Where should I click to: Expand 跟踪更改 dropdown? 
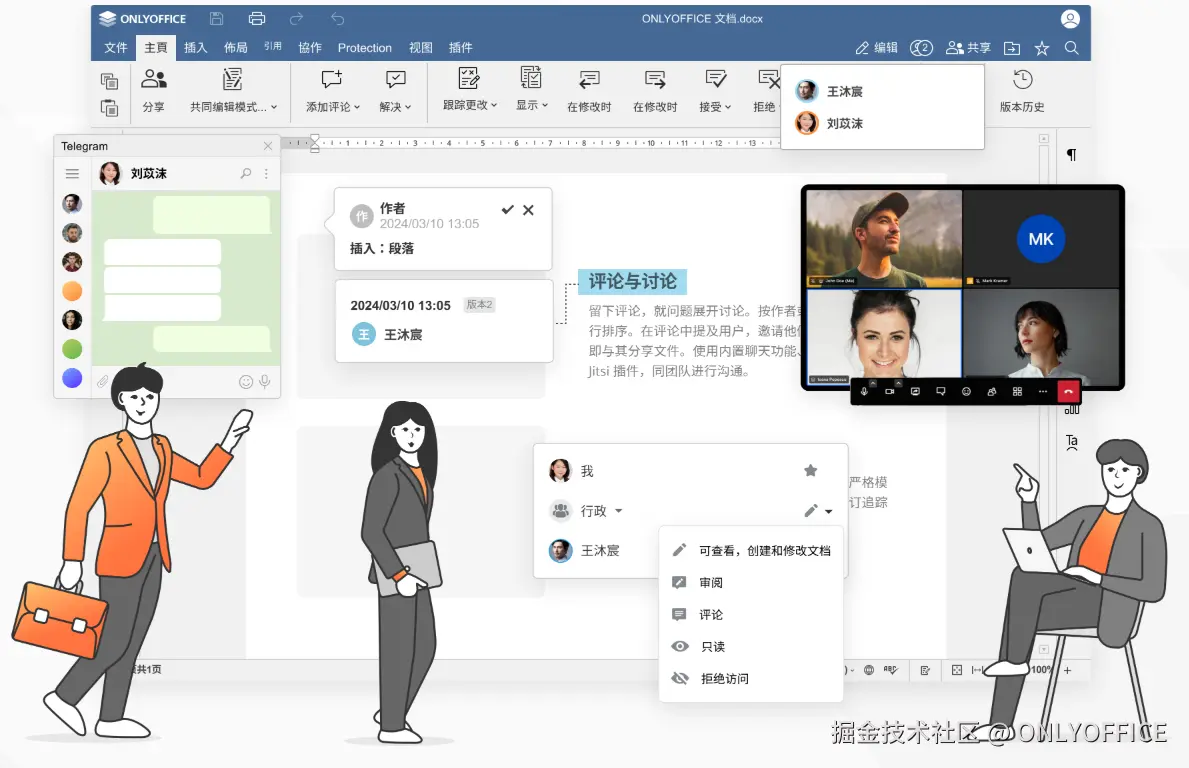(494, 105)
